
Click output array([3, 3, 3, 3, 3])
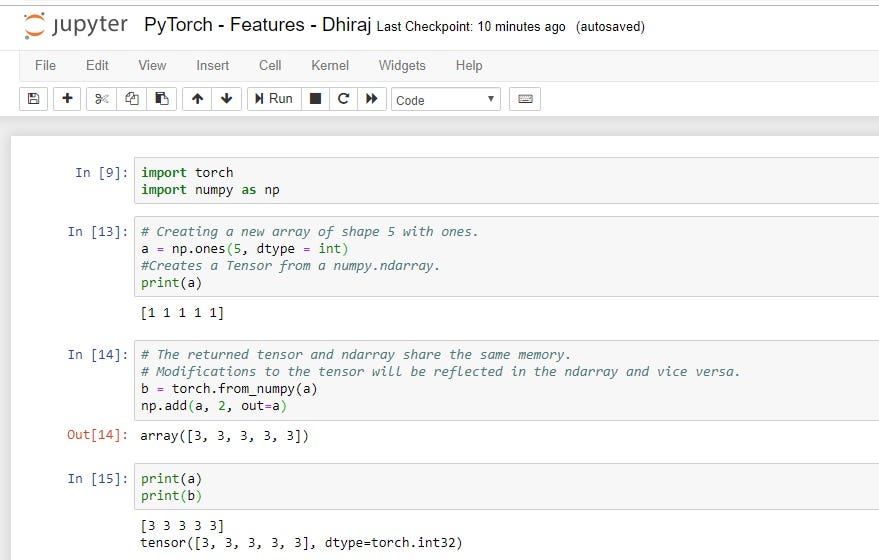(x=224, y=436)
